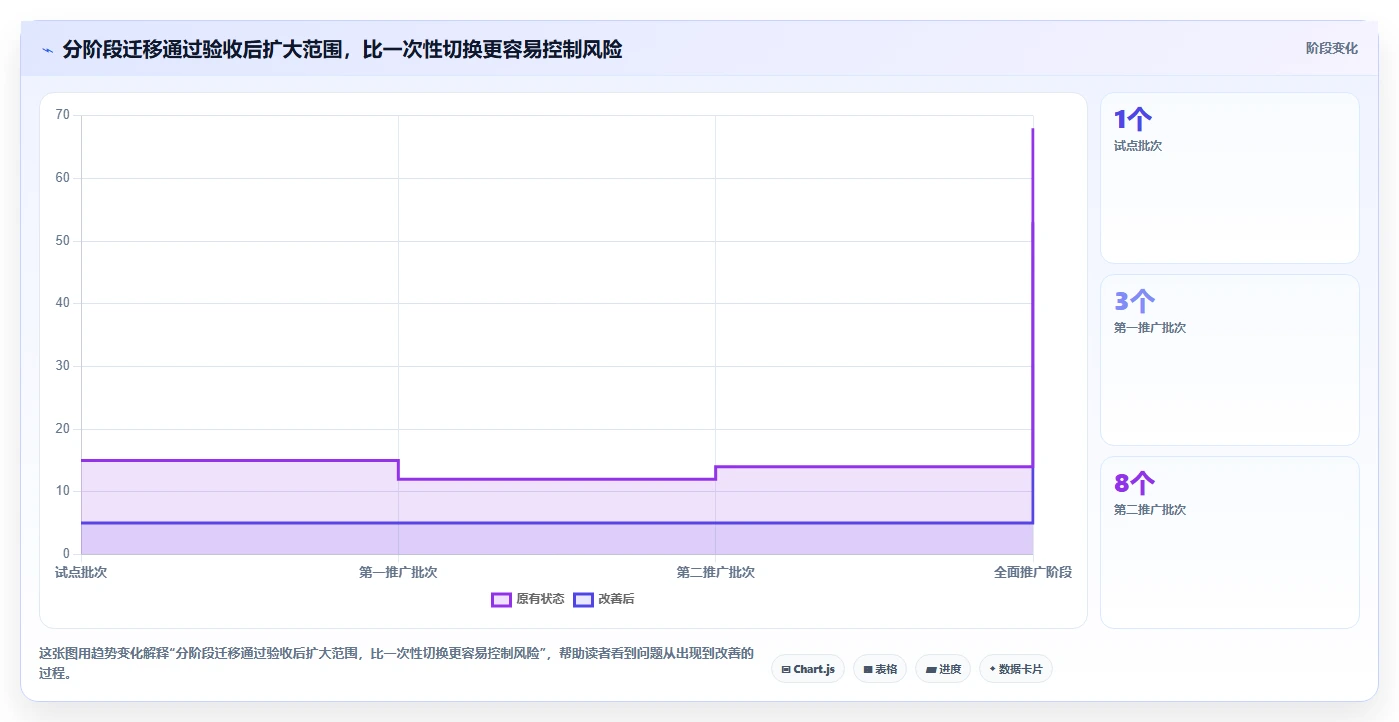This screenshot has height=722, width=1399.
Task: Click the 表格 tag icon
Action: click(868, 669)
